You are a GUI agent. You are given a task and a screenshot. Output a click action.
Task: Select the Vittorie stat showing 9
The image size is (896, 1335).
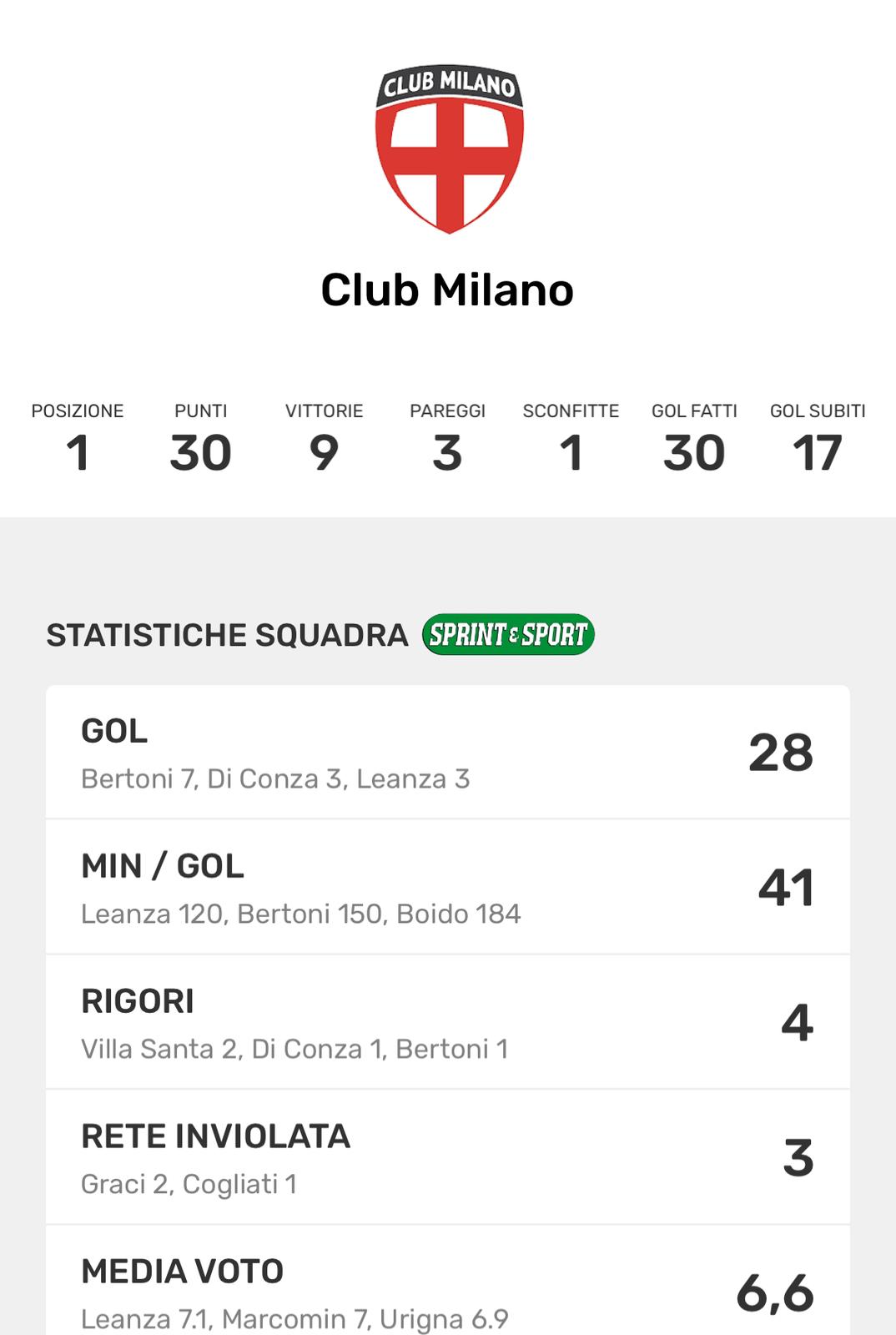click(324, 439)
